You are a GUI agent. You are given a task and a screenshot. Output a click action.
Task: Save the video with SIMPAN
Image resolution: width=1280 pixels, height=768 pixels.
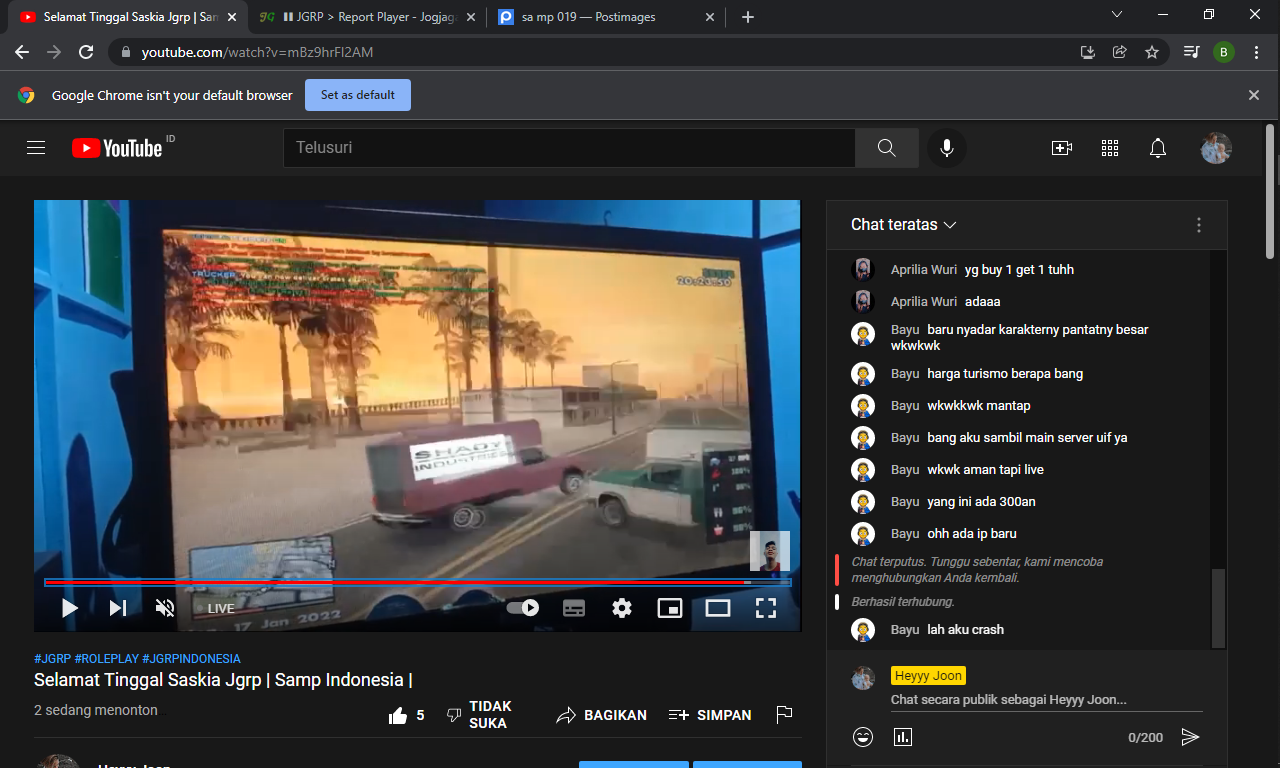click(710, 715)
